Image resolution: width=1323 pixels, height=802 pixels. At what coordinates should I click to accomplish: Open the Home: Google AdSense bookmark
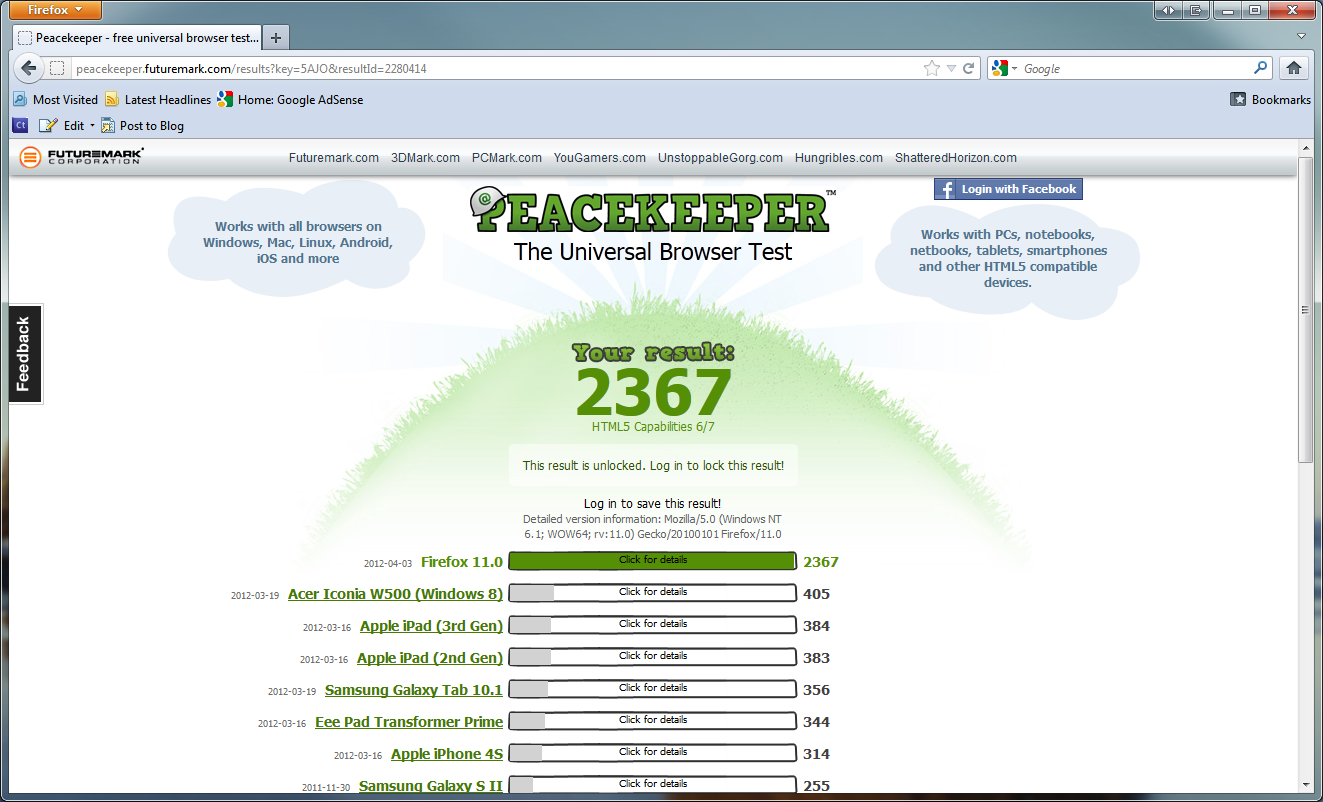pyautogui.click(x=290, y=100)
